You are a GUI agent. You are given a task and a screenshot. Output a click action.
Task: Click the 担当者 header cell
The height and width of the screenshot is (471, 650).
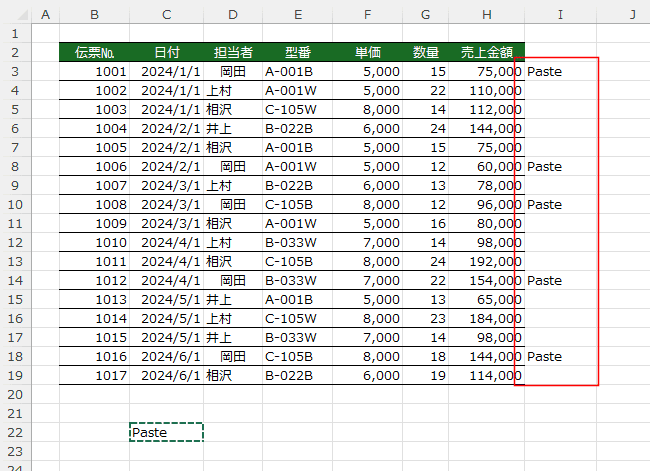(x=233, y=53)
